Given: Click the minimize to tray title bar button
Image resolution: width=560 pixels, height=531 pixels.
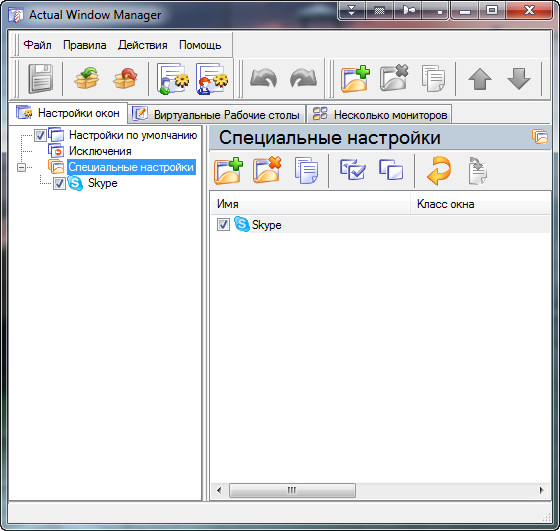Looking at the screenshot, I should (x=435, y=10).
